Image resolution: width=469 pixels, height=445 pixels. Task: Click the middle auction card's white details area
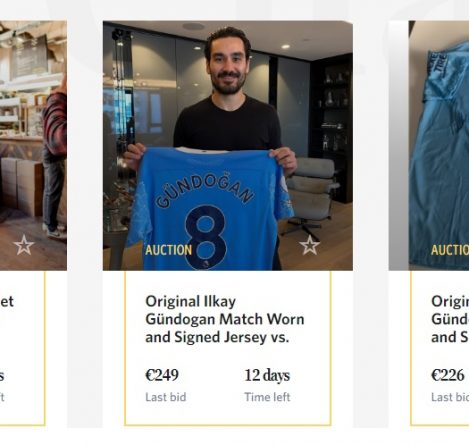228,348
